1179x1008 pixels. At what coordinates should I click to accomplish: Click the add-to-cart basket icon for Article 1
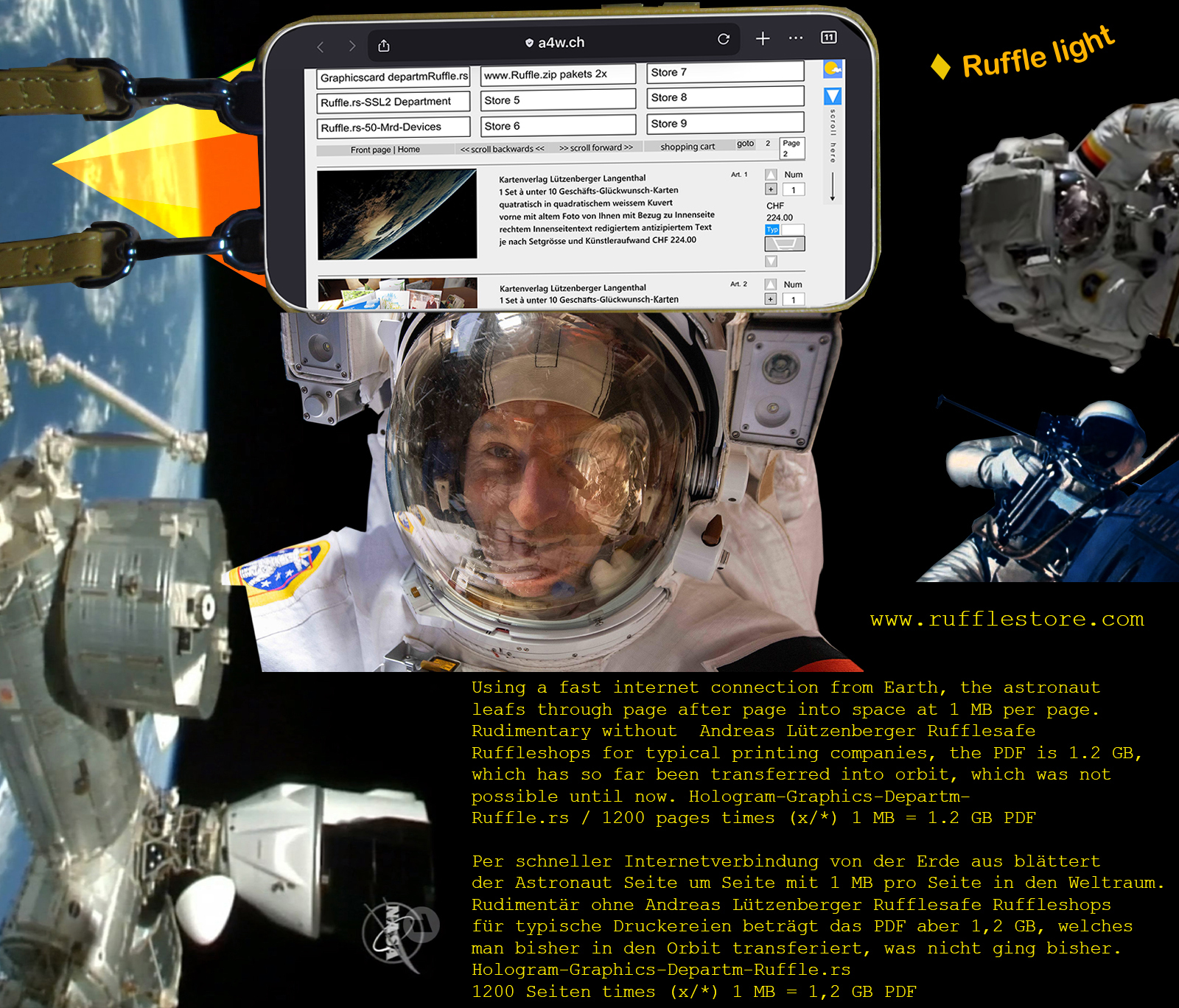pos(785,244)
